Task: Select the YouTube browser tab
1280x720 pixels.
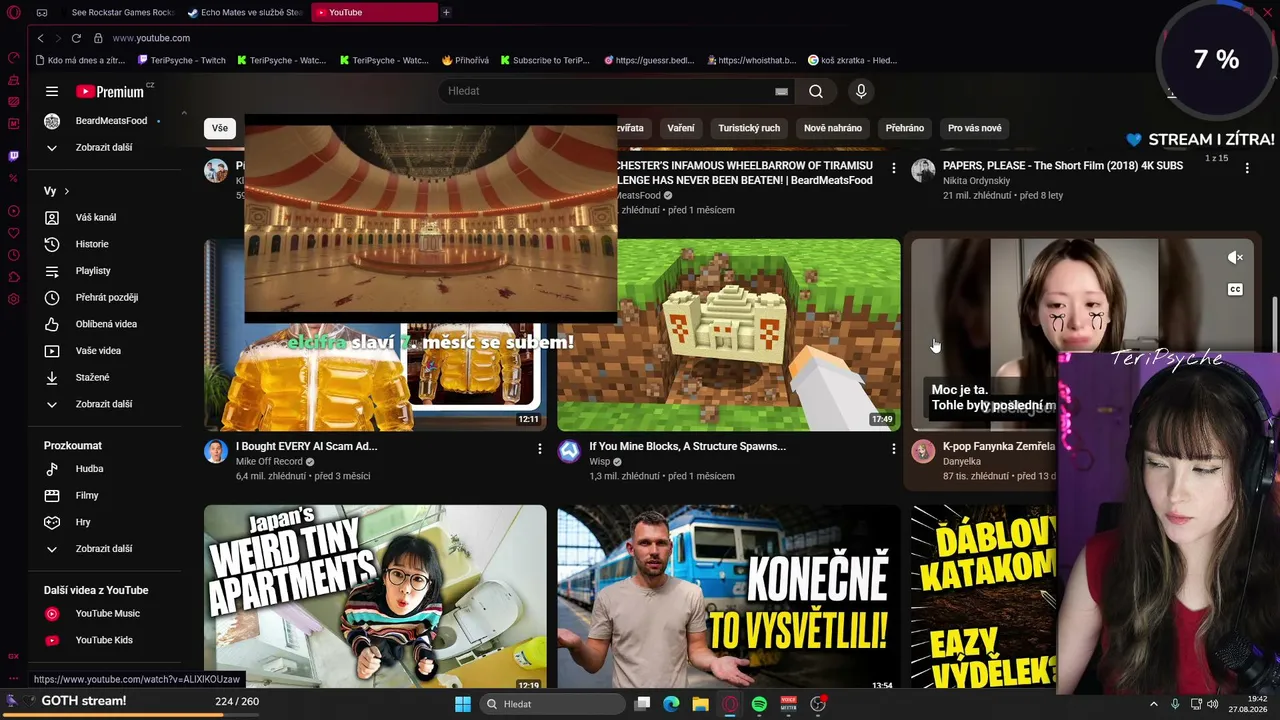Action: [x=374, y=12]
